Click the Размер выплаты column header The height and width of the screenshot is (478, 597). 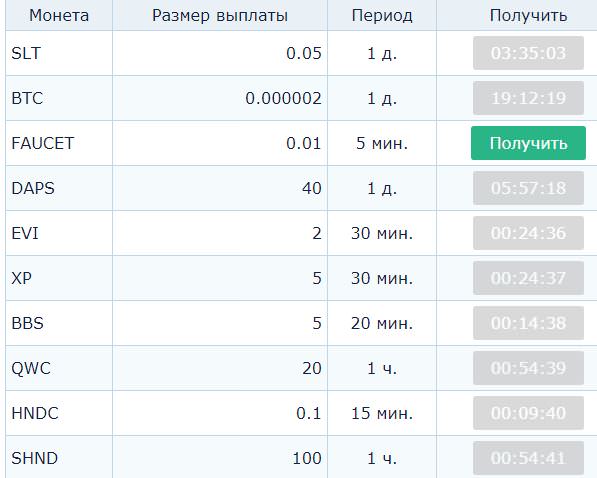click(x=220, y=15)
